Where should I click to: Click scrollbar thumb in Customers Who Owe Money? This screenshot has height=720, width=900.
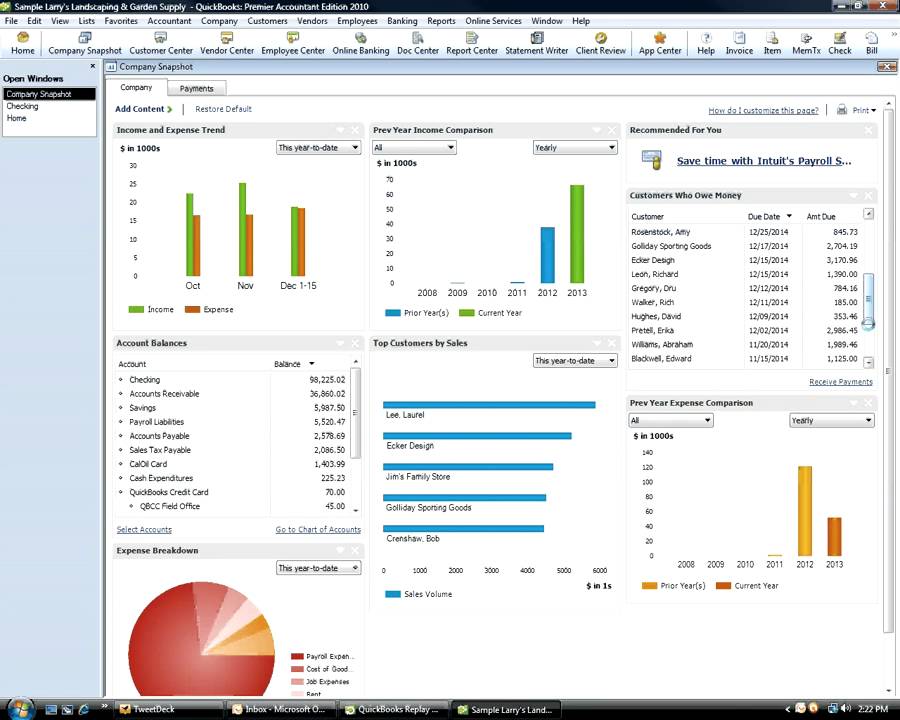tap(868, 299)
